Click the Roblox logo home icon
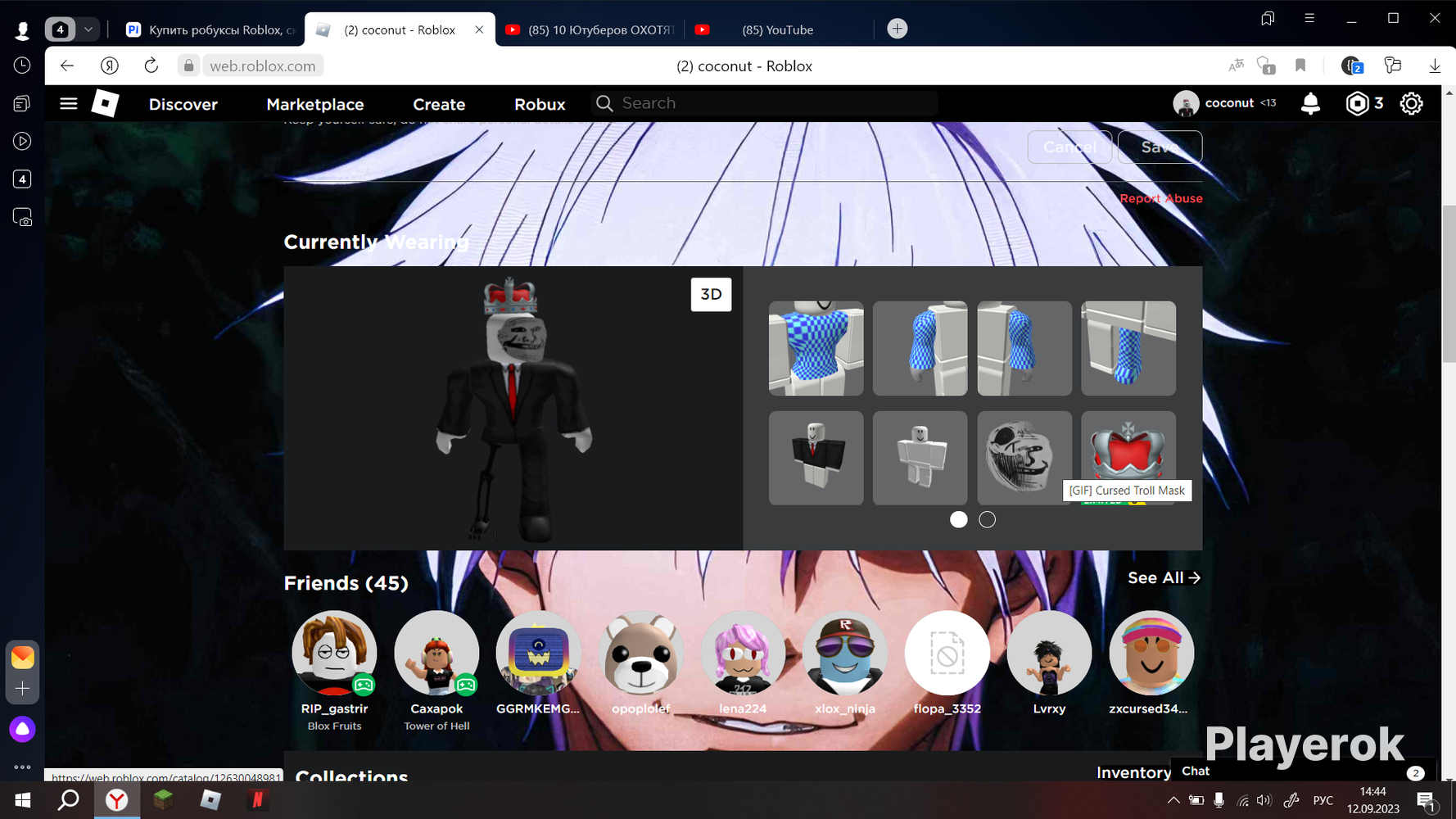 click(105, 103)
